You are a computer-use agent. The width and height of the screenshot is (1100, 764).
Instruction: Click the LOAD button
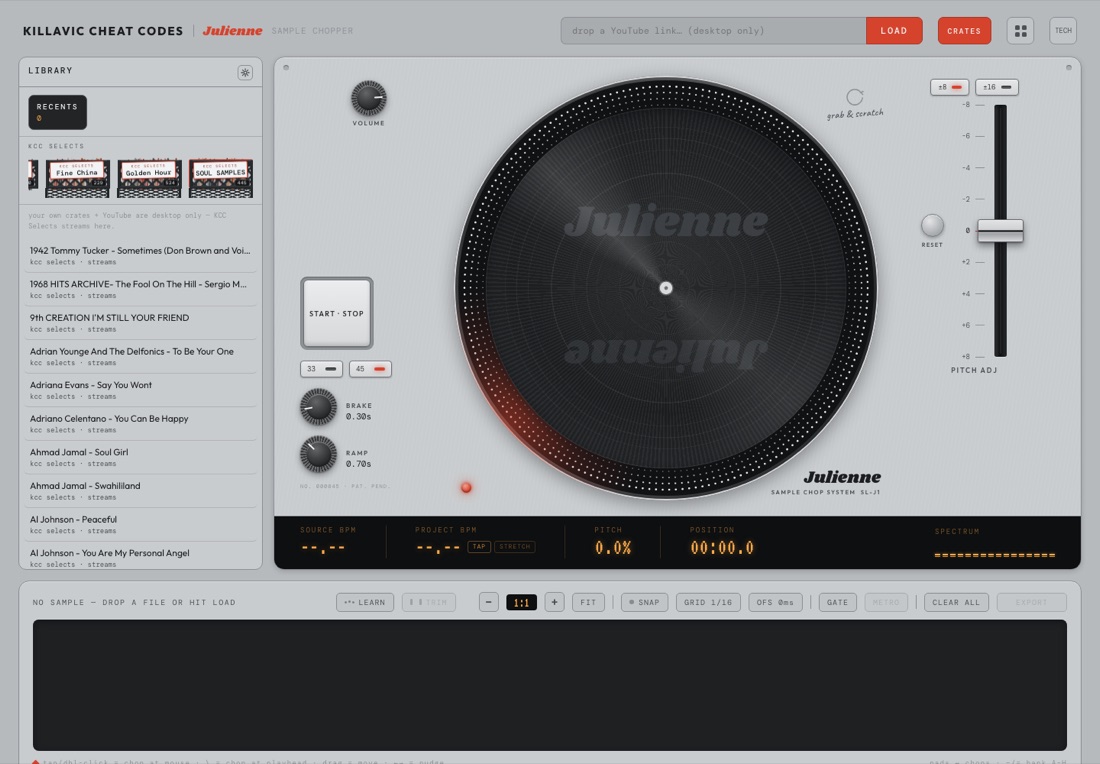pos(894,31)
